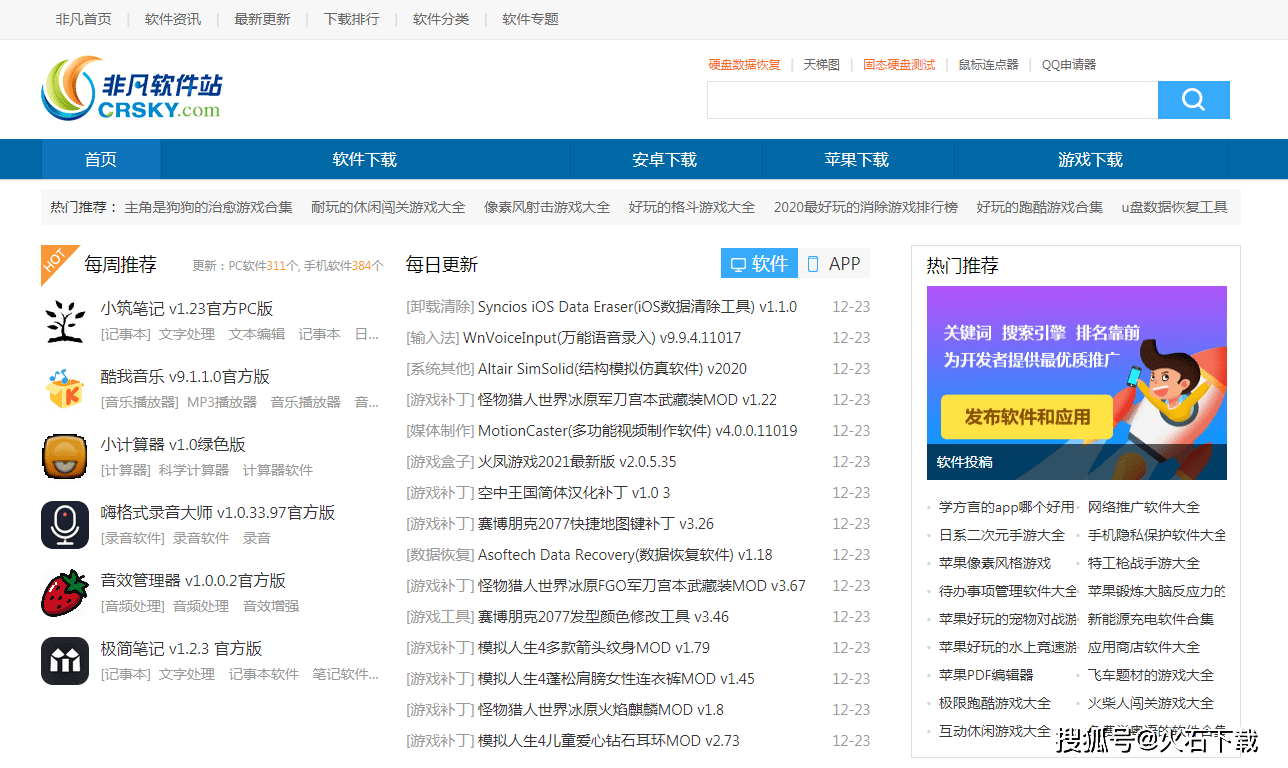1288x768 pixels.
Task: Click the 发布软件和应用 banner button
Action: 1027,417
